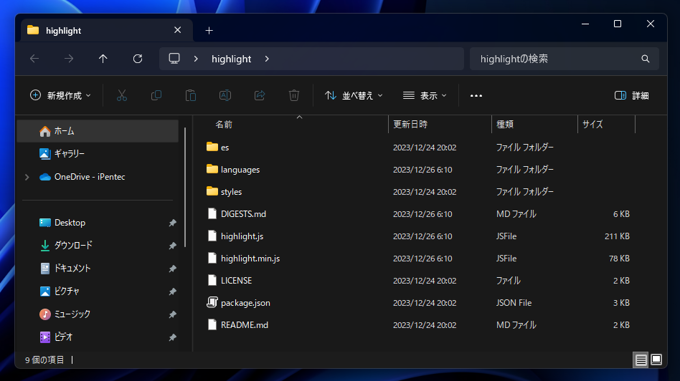Open the 並べ替え sort dropdown
Viewport: 680px width, 381px height.
point(354,95)
